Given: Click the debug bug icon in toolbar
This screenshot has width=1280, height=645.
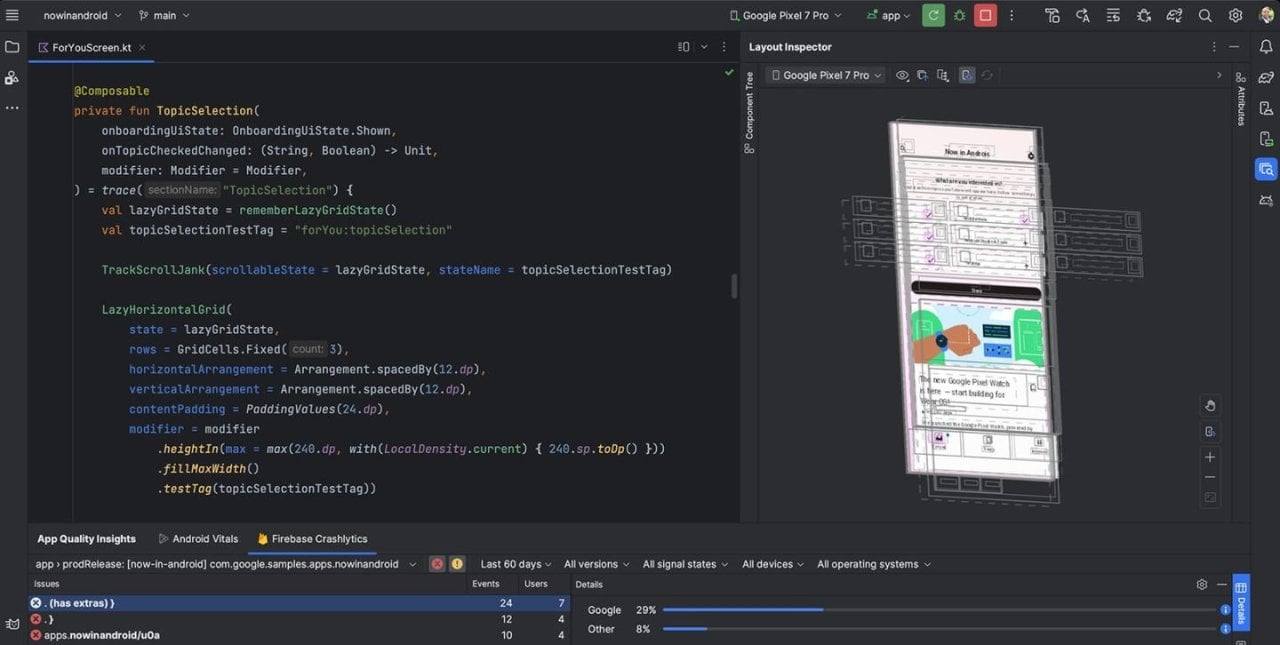Looking at the screenshot, I should [960, 15].
